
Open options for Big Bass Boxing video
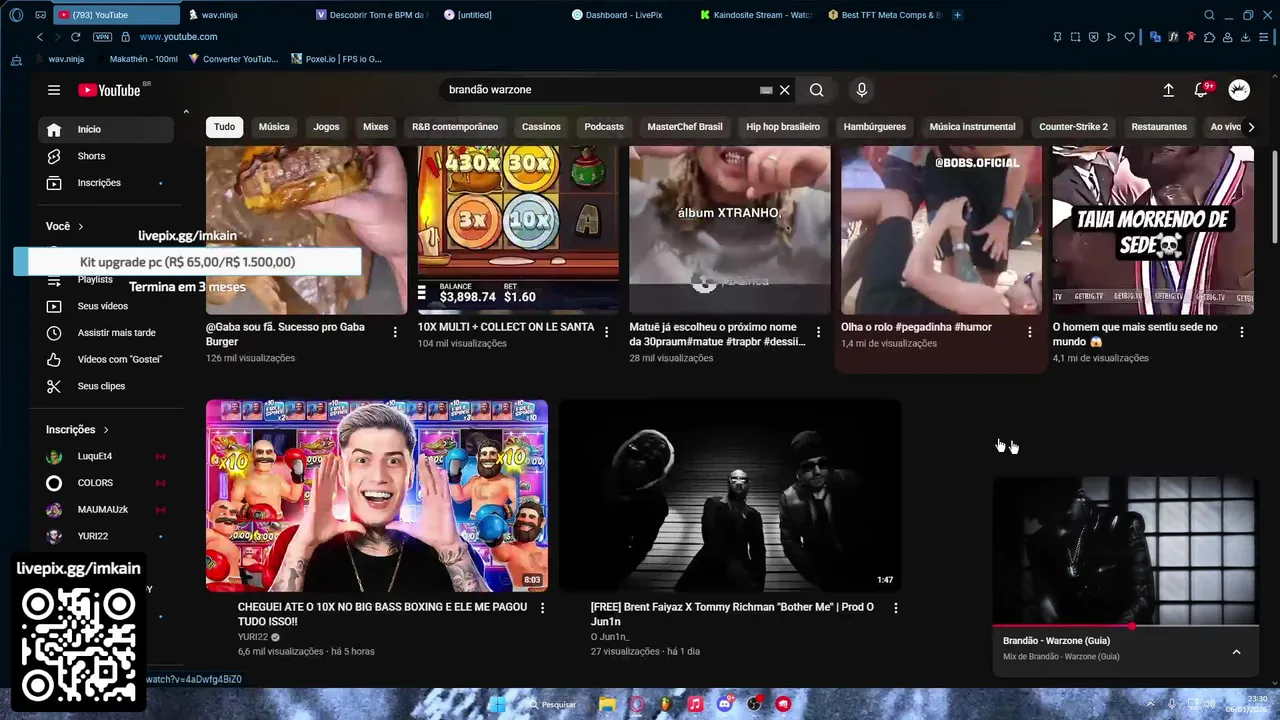(x=543, y=608)
